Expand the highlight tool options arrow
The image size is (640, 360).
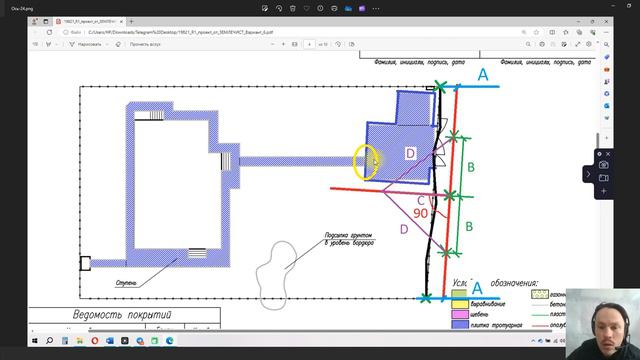[57, 44]
